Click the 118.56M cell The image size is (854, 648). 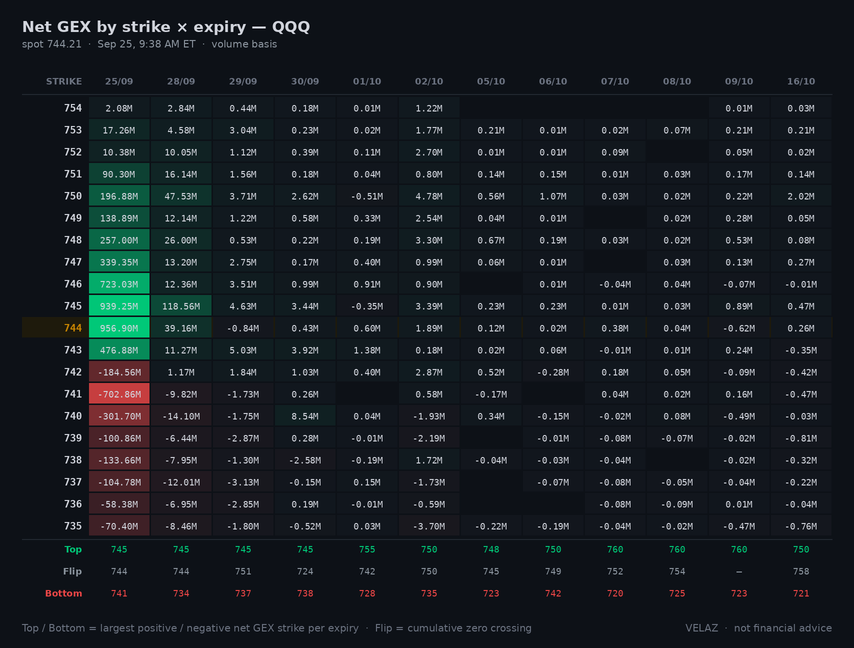181,306
